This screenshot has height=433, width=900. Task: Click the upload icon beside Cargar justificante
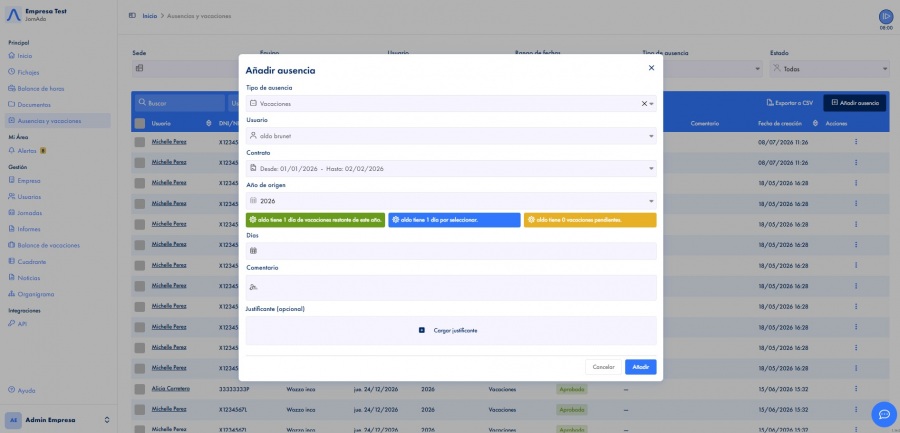422,330
